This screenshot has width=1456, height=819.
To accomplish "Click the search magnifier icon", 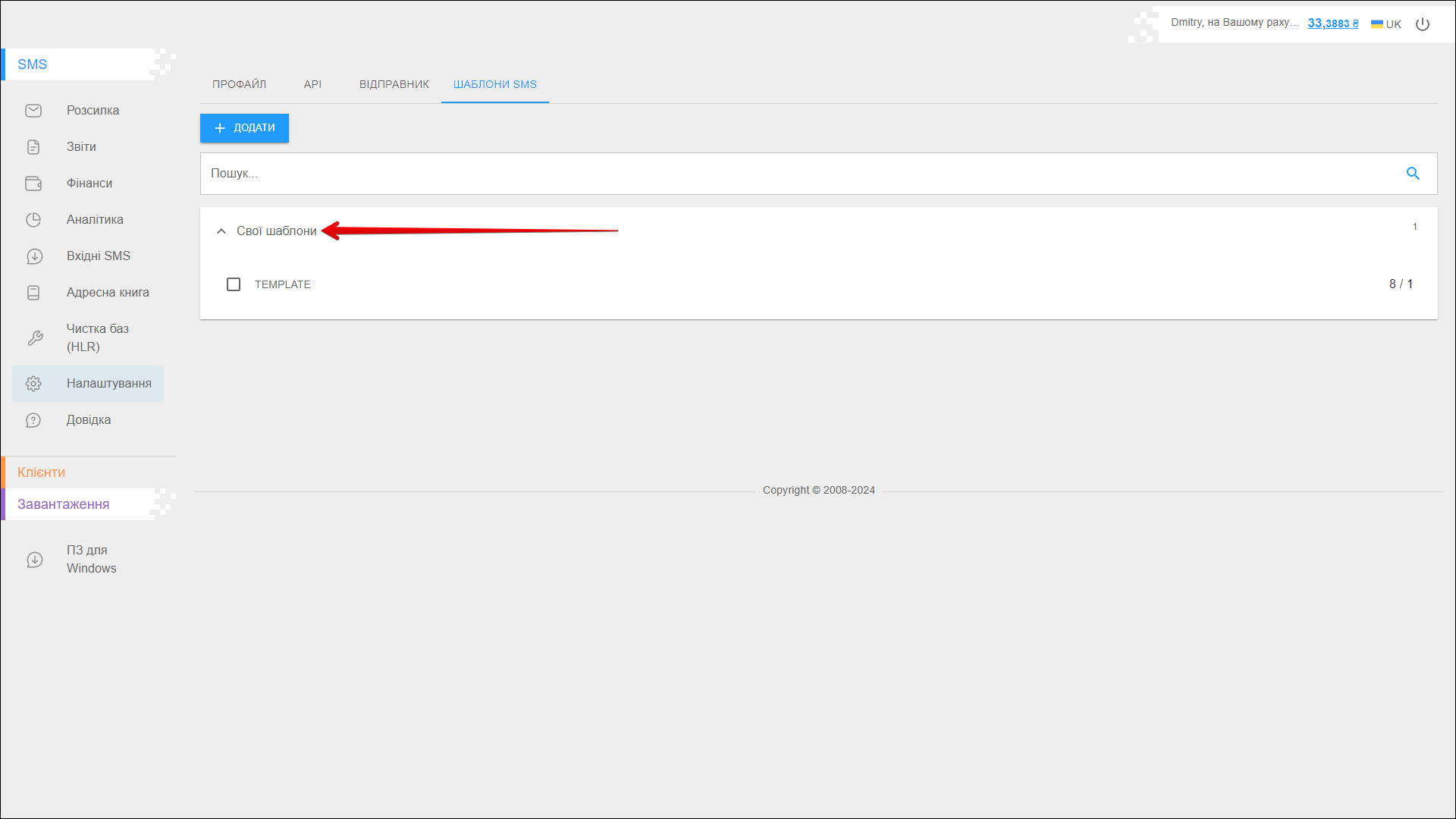I will point(1413,174).
